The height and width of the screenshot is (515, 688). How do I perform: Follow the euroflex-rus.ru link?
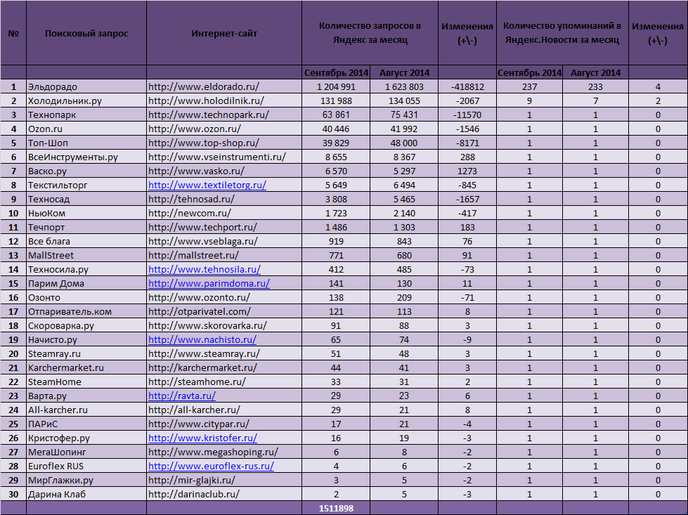[211, 466]
